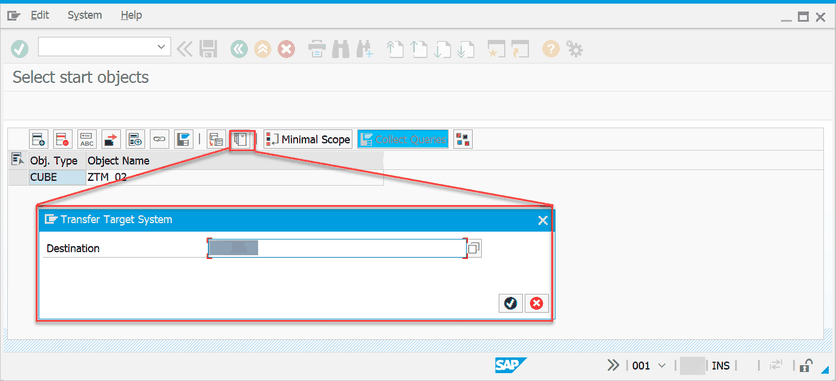
Task: Open the transaction command field dropdown
Action: point(162,47)
